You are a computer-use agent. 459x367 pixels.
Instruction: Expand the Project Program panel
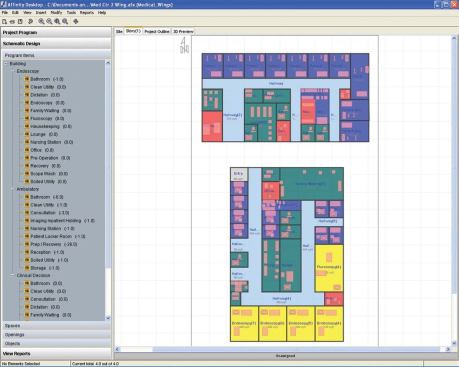coord(56,33)
